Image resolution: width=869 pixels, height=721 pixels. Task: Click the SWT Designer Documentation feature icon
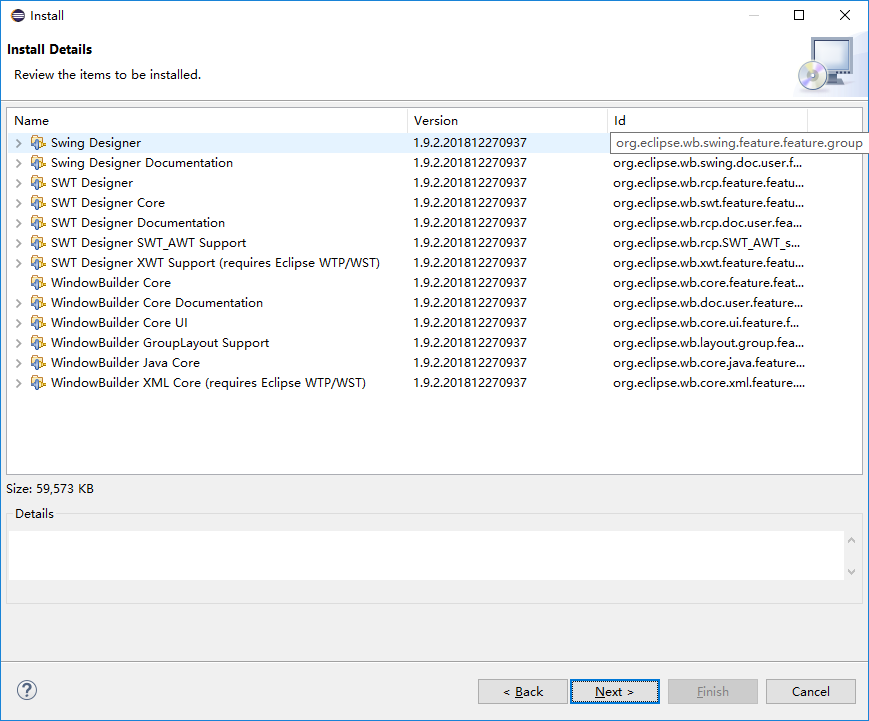point(38,223)
